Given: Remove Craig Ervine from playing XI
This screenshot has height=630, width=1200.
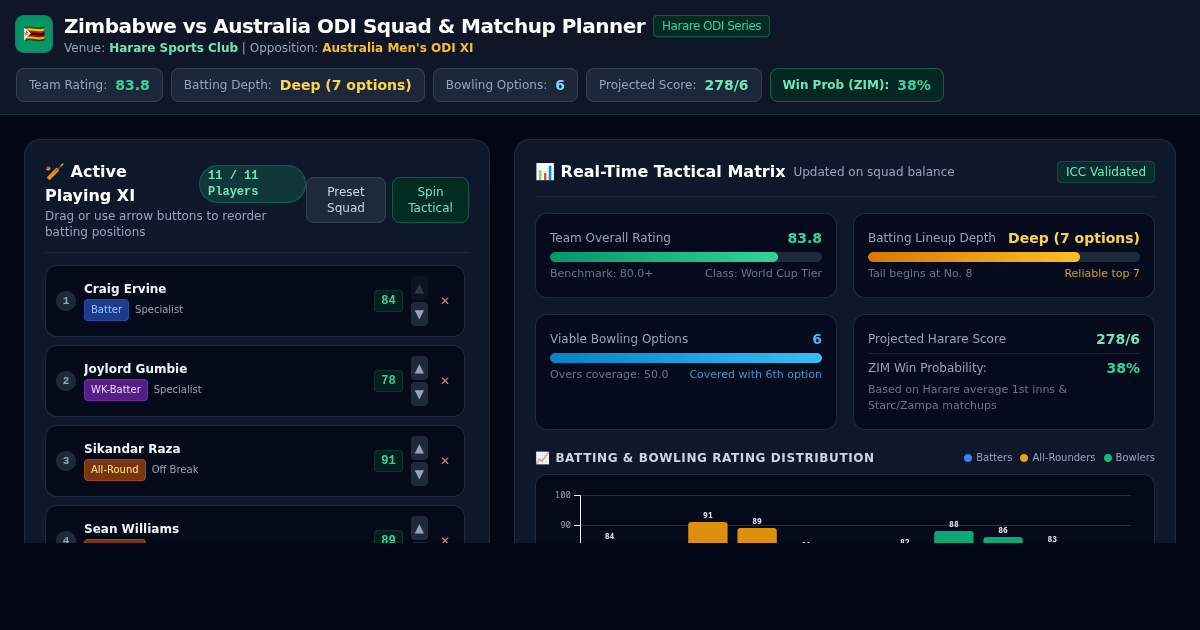Looking at the screenshot, I should [x=445, y=301].
